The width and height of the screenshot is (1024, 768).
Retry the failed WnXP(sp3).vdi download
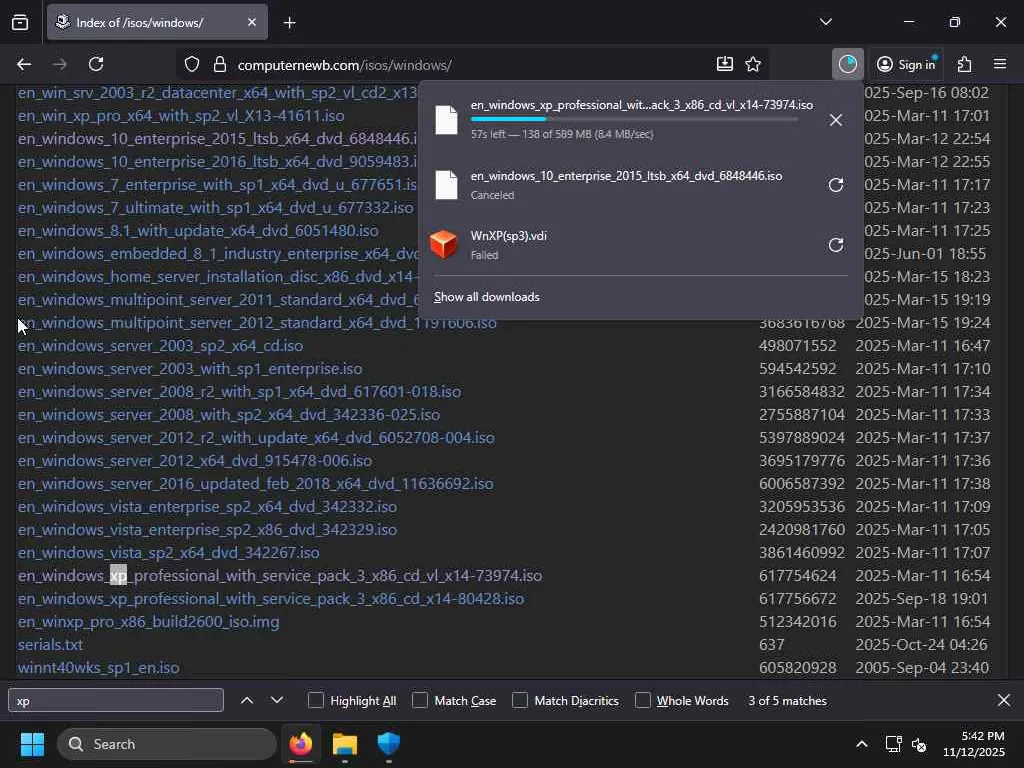(x=836, y=245)
